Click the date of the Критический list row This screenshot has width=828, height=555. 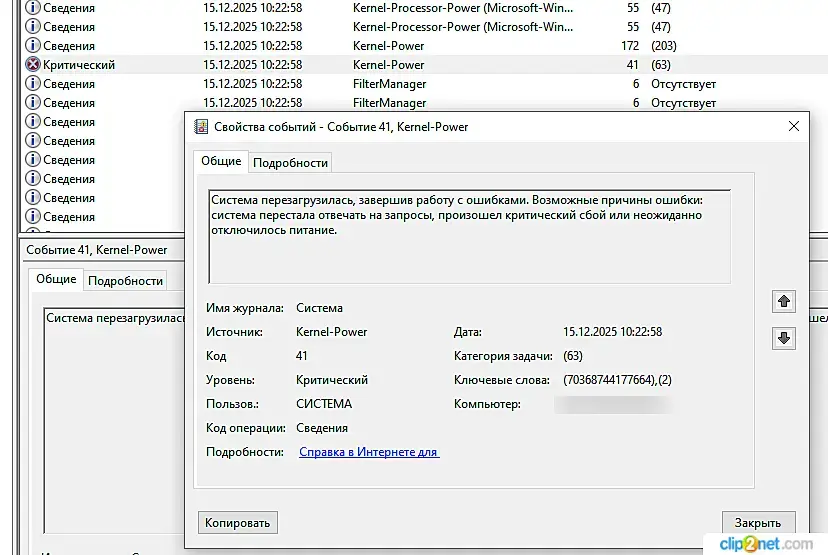pos(252,65)
